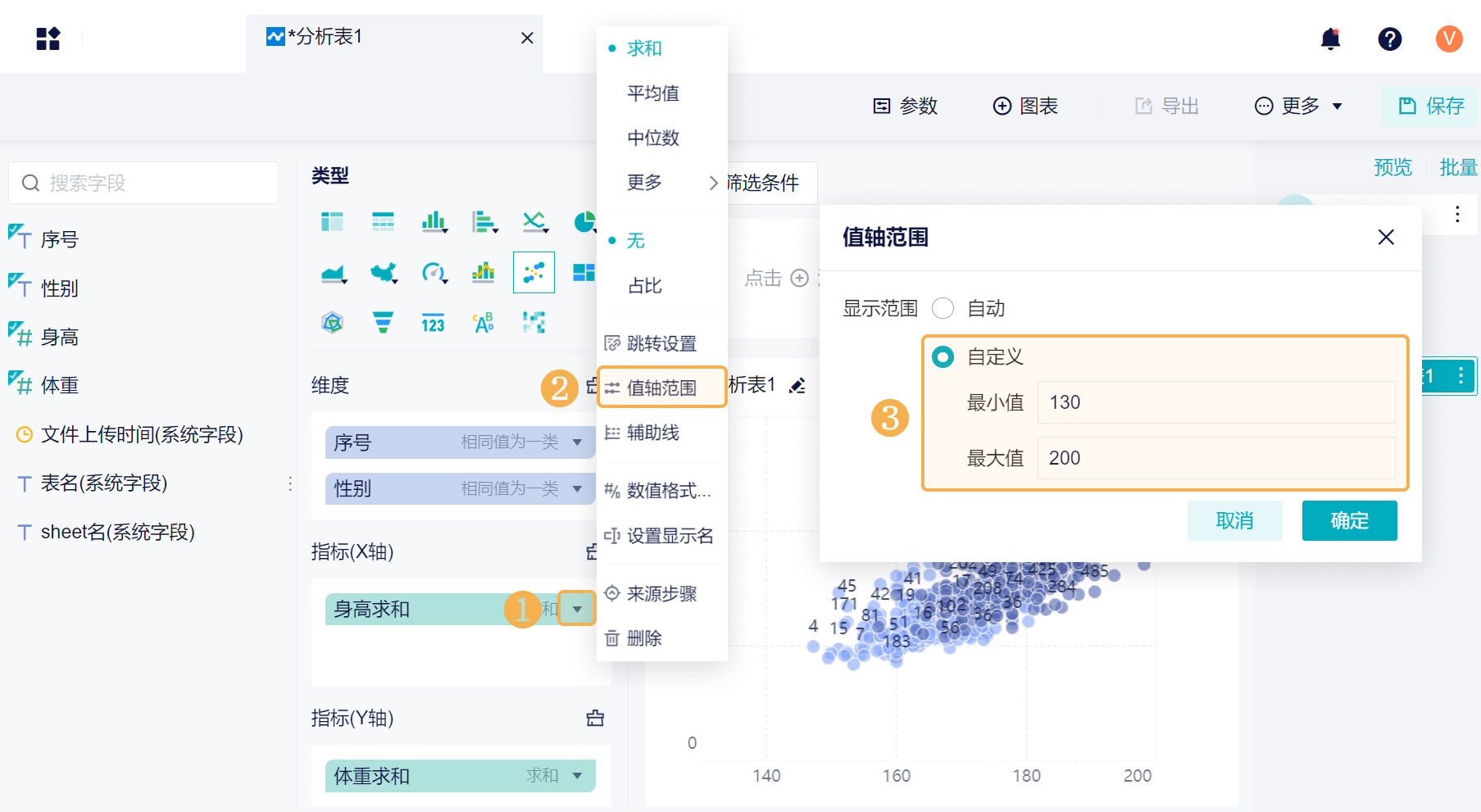Open 来源步骤 menu item
This screenshot has width=1481, height=812.
[x=662, y=594]
